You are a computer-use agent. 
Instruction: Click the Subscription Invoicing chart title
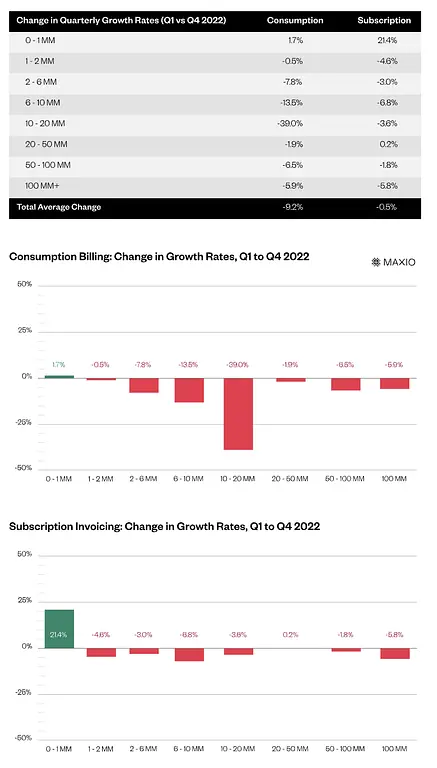click(x=165, y=527)
